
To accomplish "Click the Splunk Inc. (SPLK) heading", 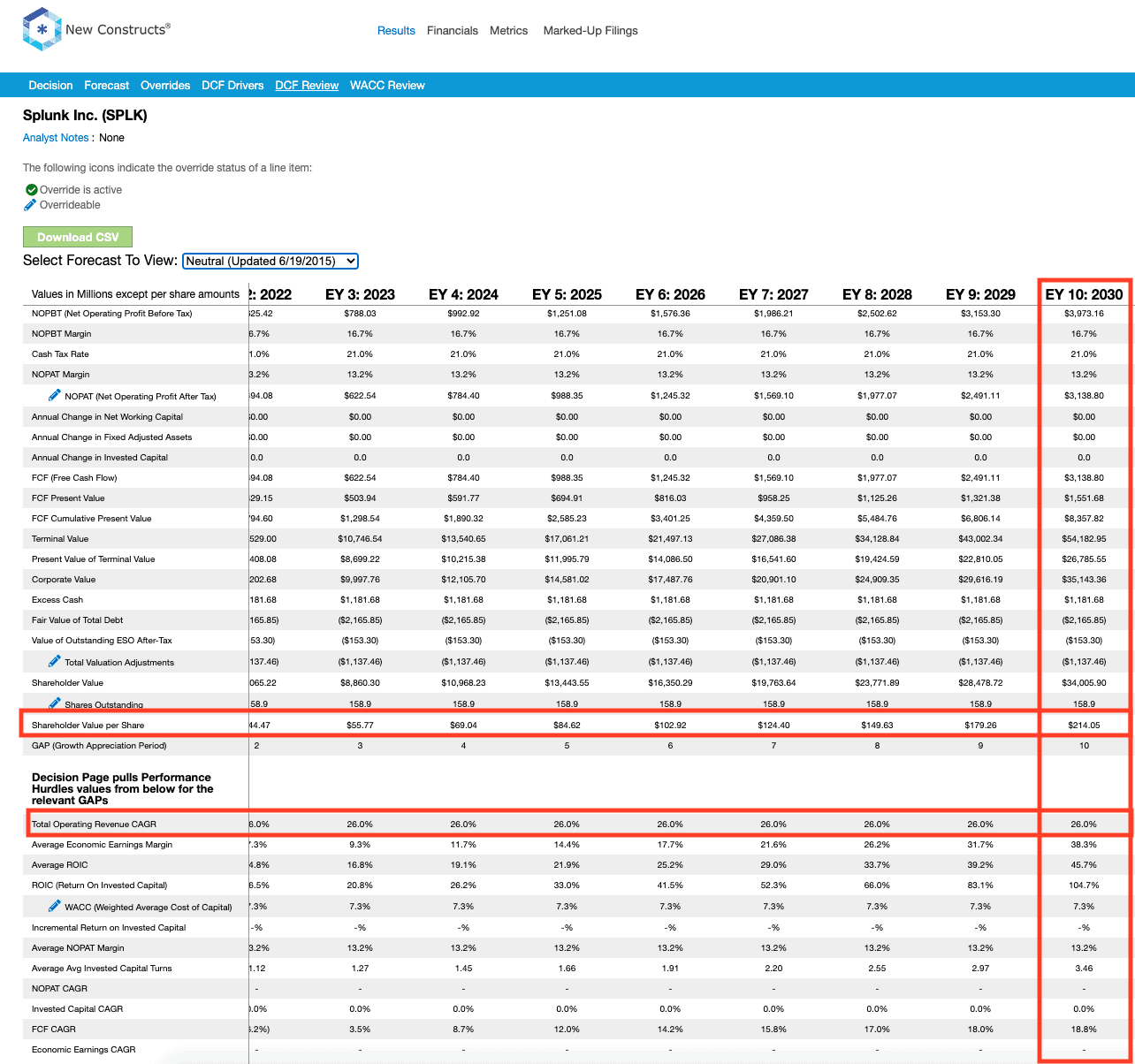I will point(85,116).
